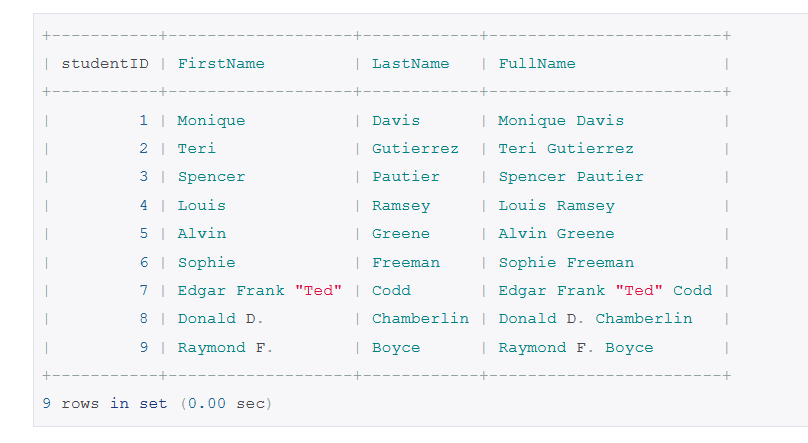This screenshot has height=443, width=808.
Task: Select student ID 4
Action: (x=144, y=206)
